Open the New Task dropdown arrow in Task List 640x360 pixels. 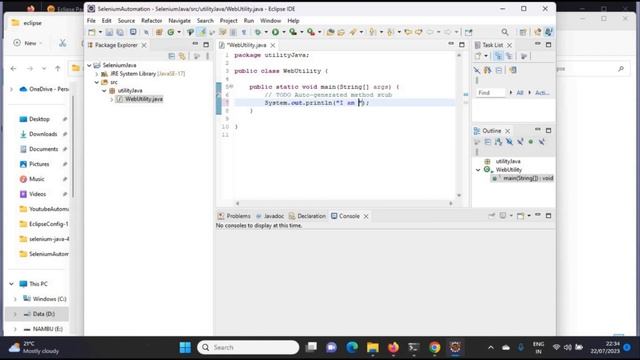[x=486, y=56]
